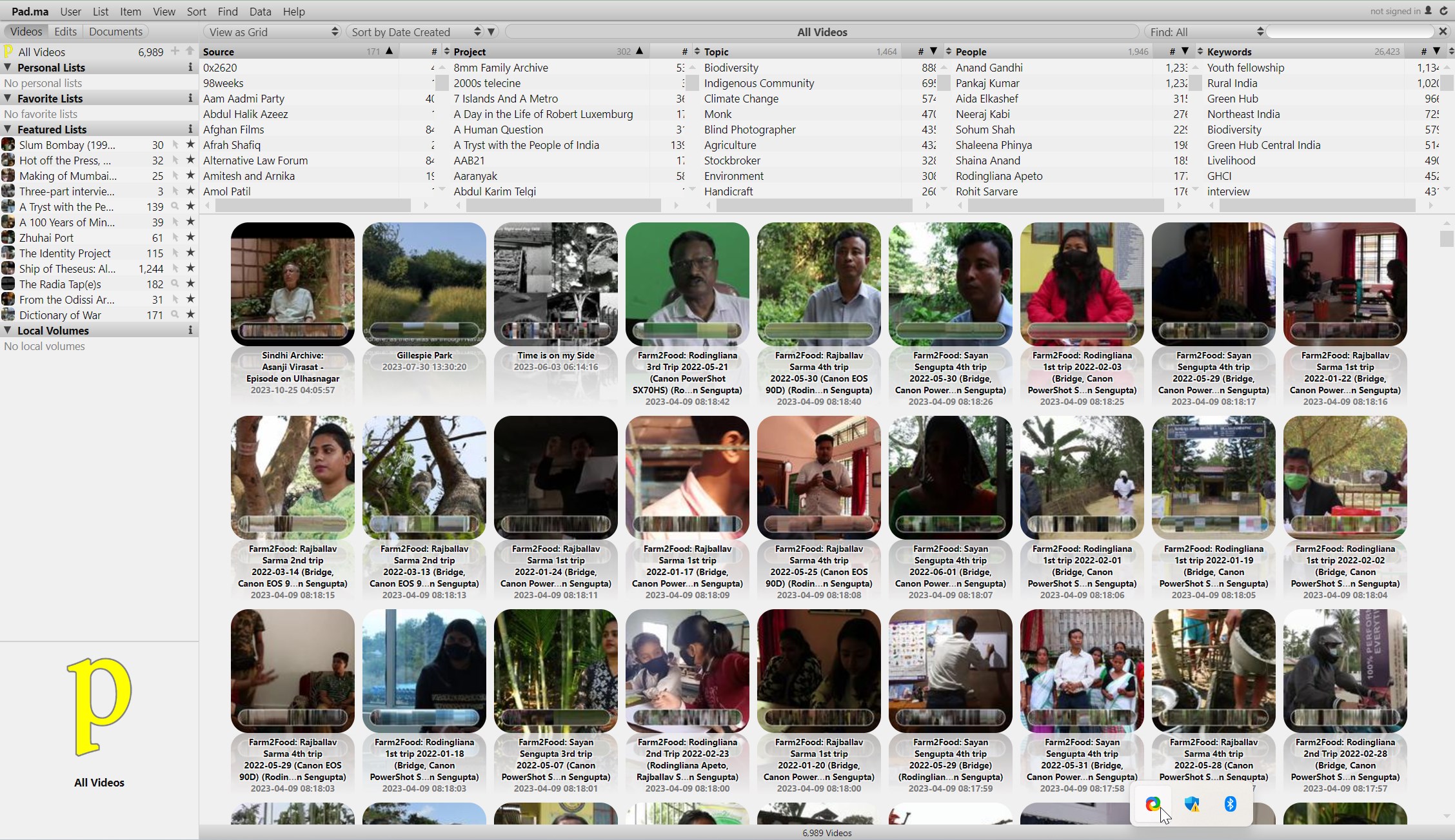This screenshot has height=840, width=1455.
Task: Clear the find field with the X icon
Action: point(1443,31)
